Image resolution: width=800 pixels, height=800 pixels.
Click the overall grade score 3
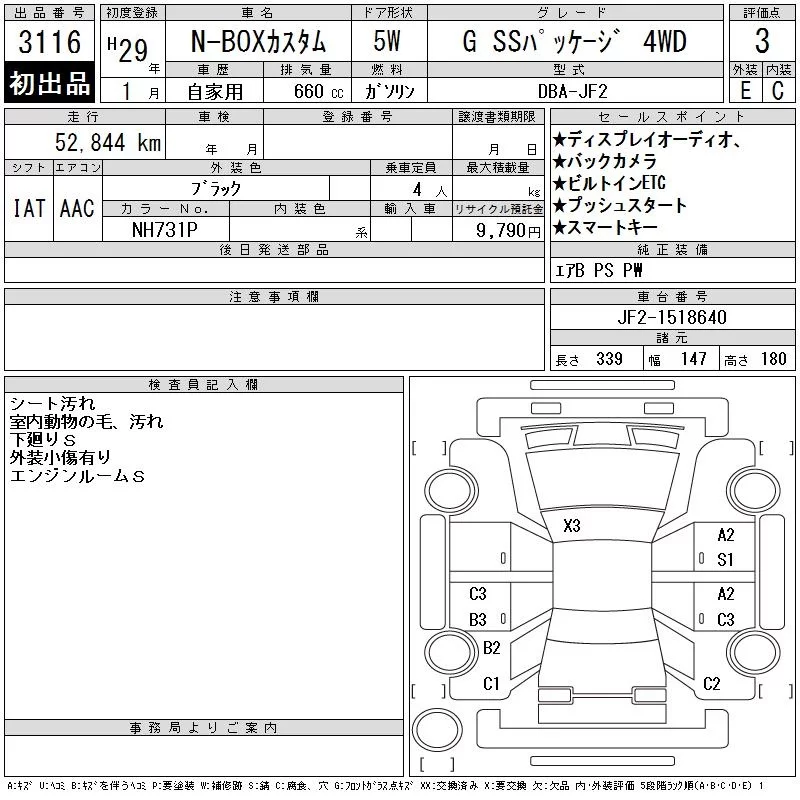coord(761,42)
